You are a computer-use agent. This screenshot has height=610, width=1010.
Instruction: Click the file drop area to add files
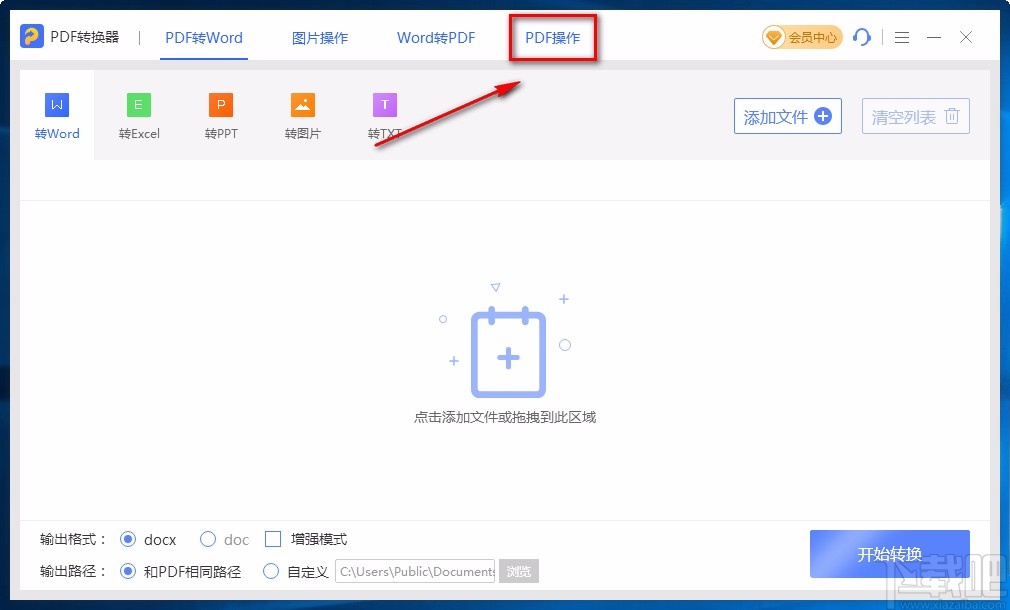point(505,355)
